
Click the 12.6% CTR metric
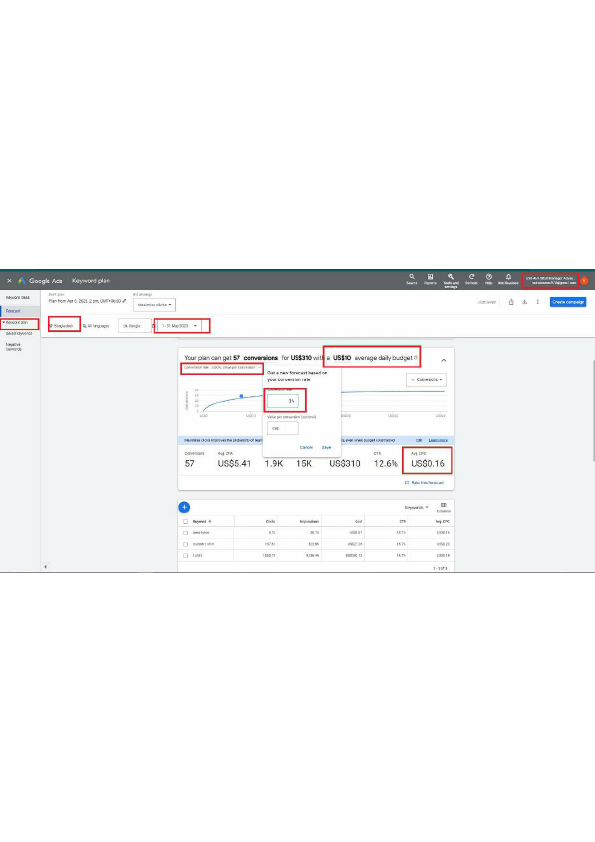pyautogui.click(x=386, y=463)
